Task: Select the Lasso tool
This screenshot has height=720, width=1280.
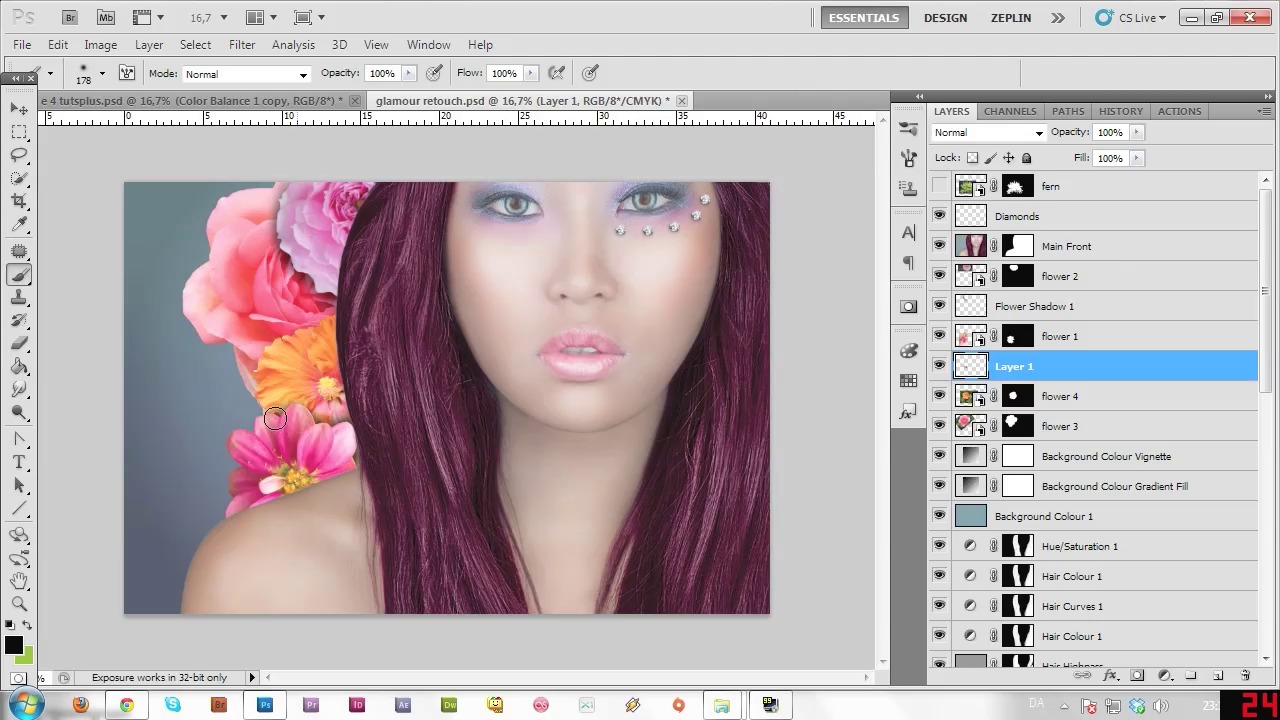Action: 19,155
